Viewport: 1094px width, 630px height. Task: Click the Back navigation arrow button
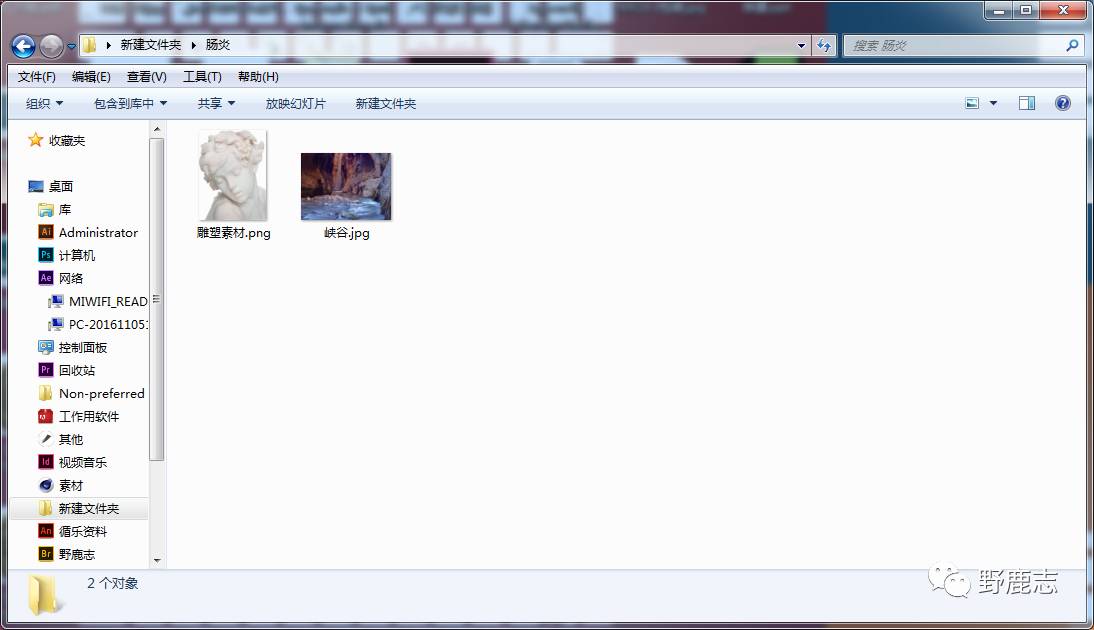tap(23, 46)
